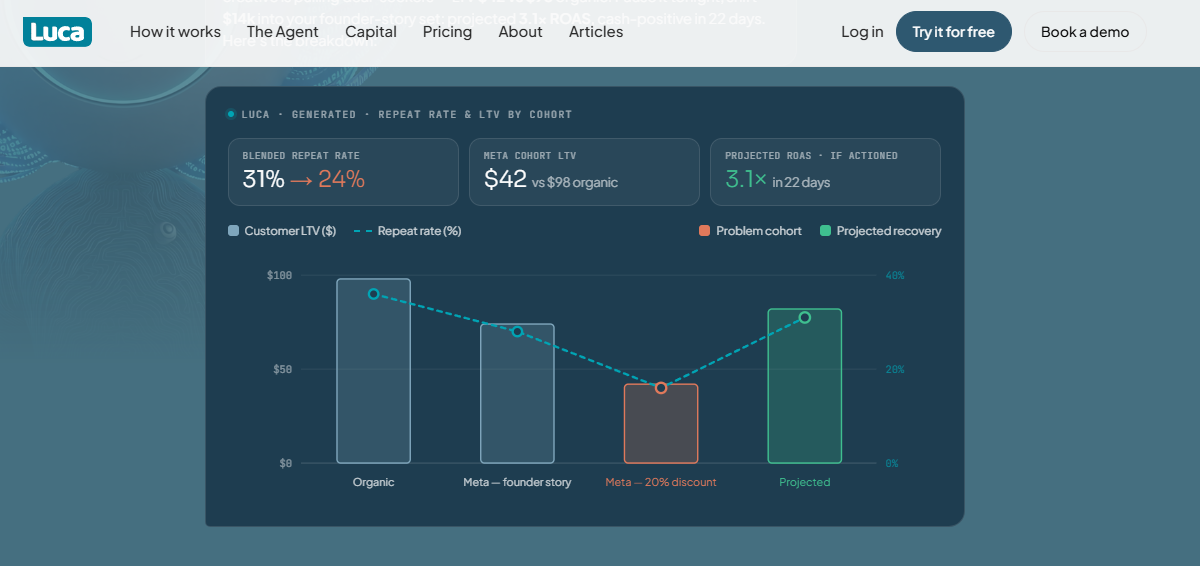Go to the Articles section
1200x566 pixels.
point(596,32)
